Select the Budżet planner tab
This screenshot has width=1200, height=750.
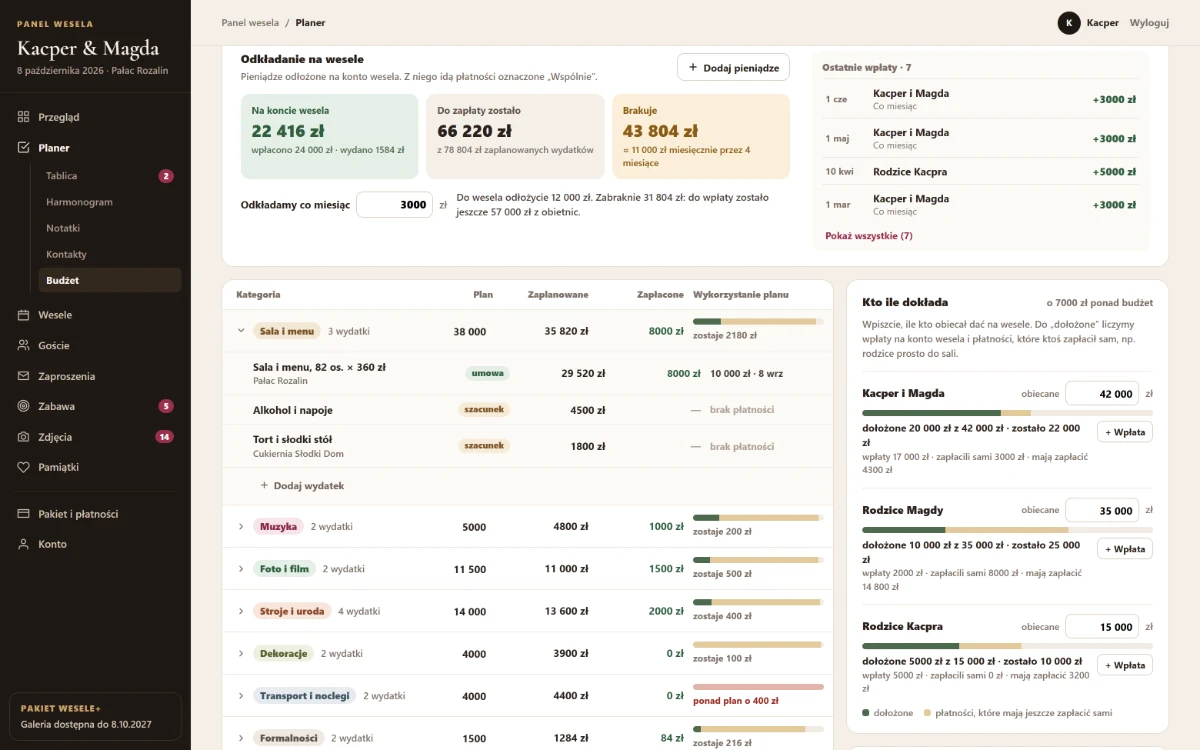click(110, 280)
